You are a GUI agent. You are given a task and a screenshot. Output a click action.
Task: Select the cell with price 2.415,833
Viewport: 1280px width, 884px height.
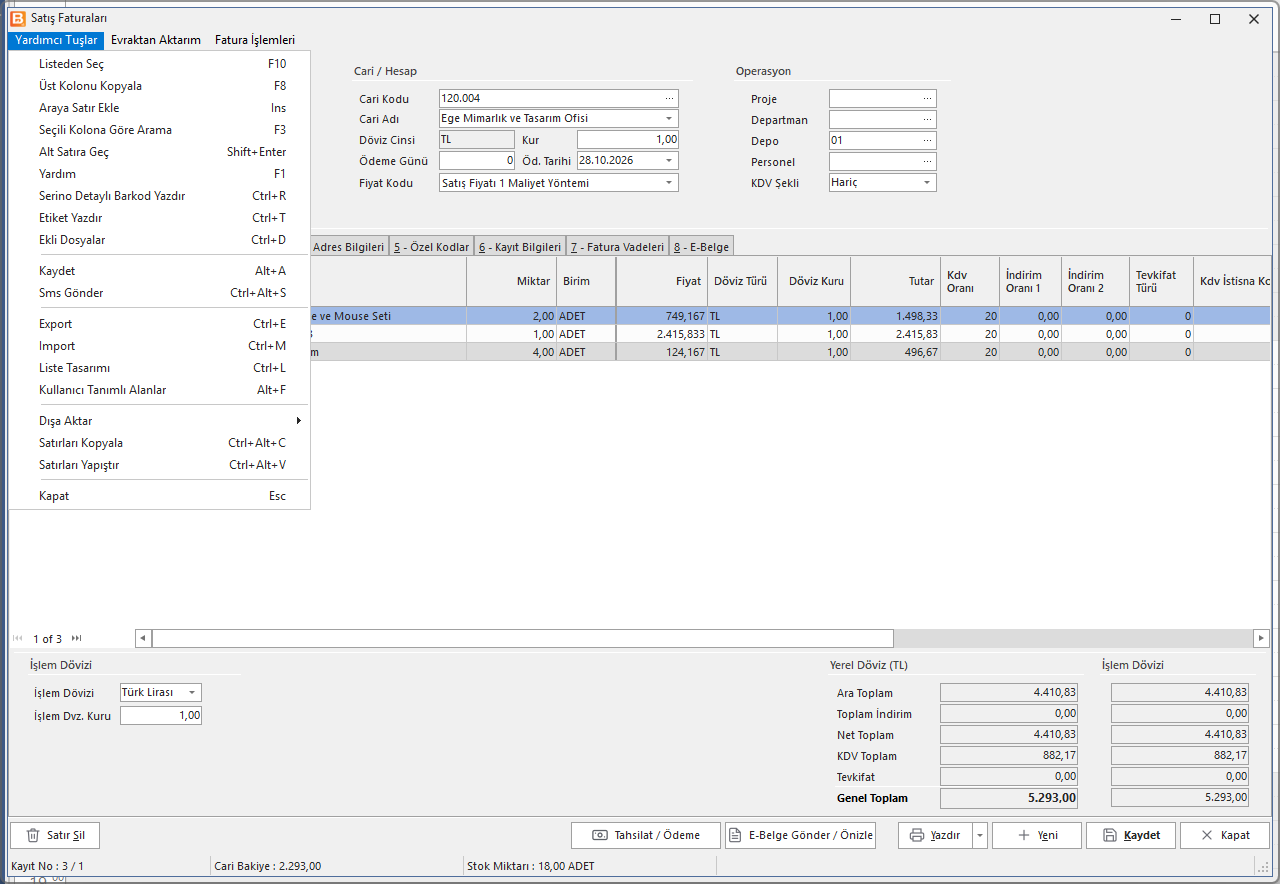pos(662,334)
